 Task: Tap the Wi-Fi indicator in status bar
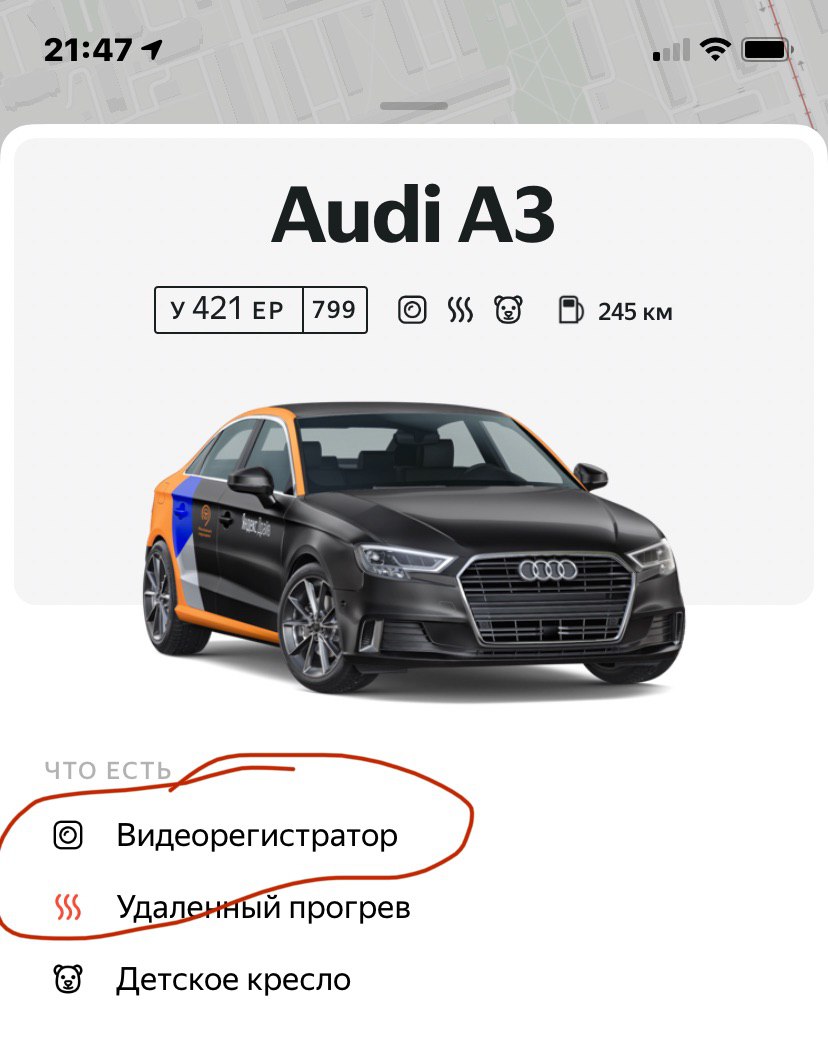tap(715, 49)
